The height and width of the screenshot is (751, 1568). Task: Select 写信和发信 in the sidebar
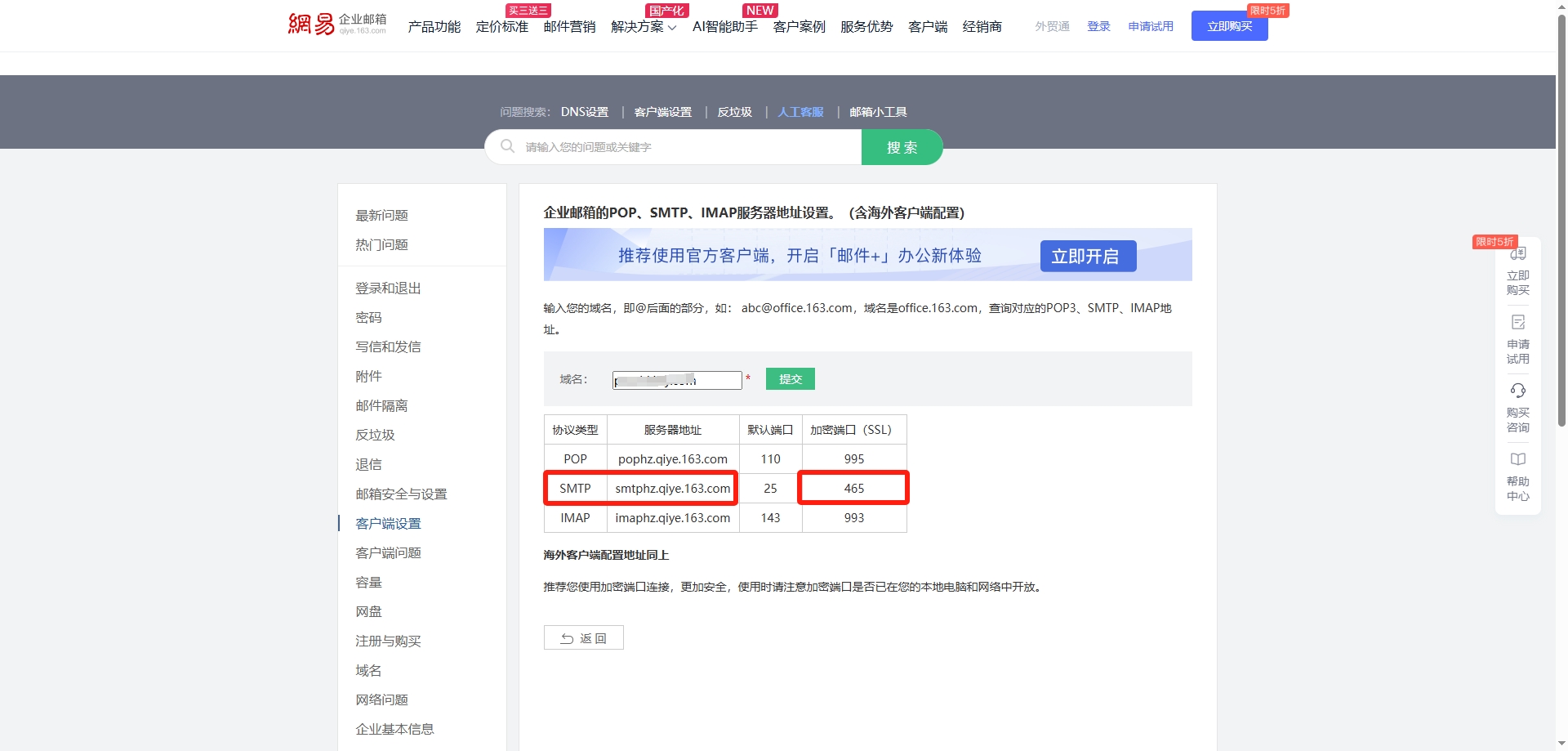tap(388, 346)
